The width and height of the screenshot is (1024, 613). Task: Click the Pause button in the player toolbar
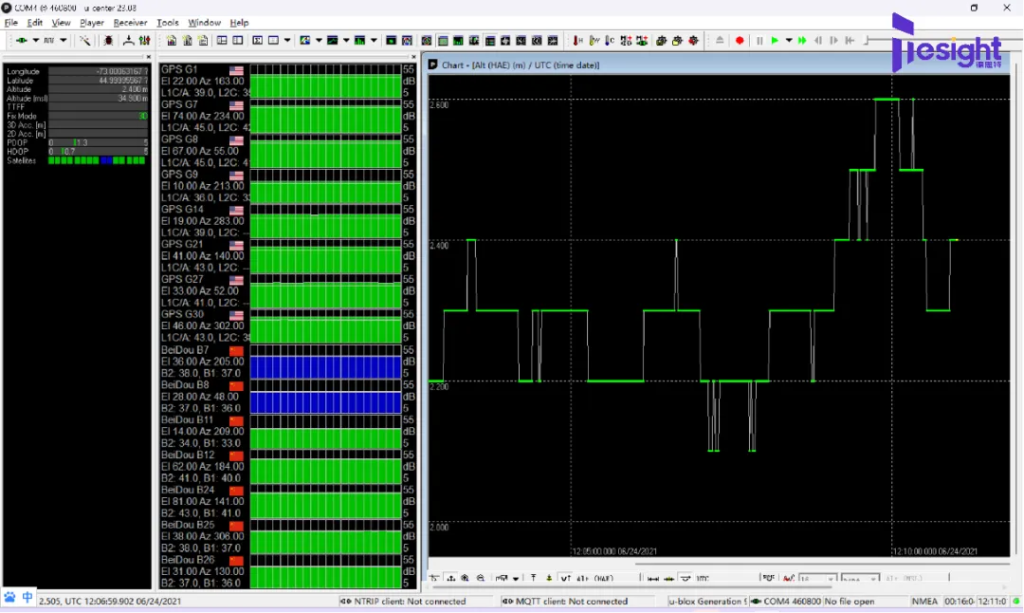[760, 40]
